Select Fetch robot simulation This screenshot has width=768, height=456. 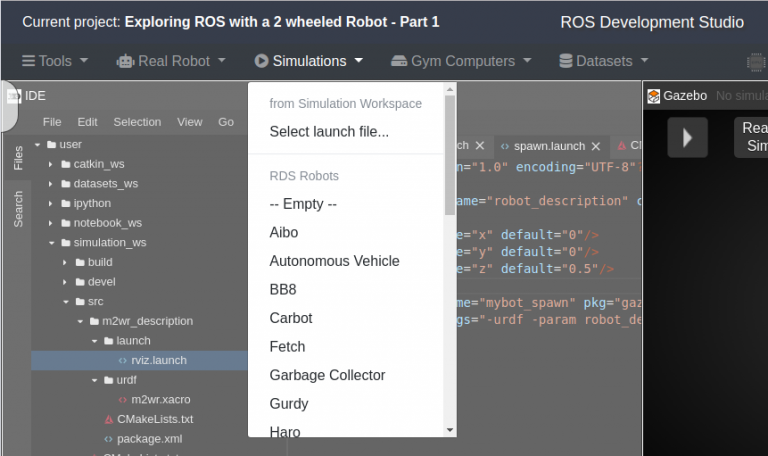click(x=287, y=347)
